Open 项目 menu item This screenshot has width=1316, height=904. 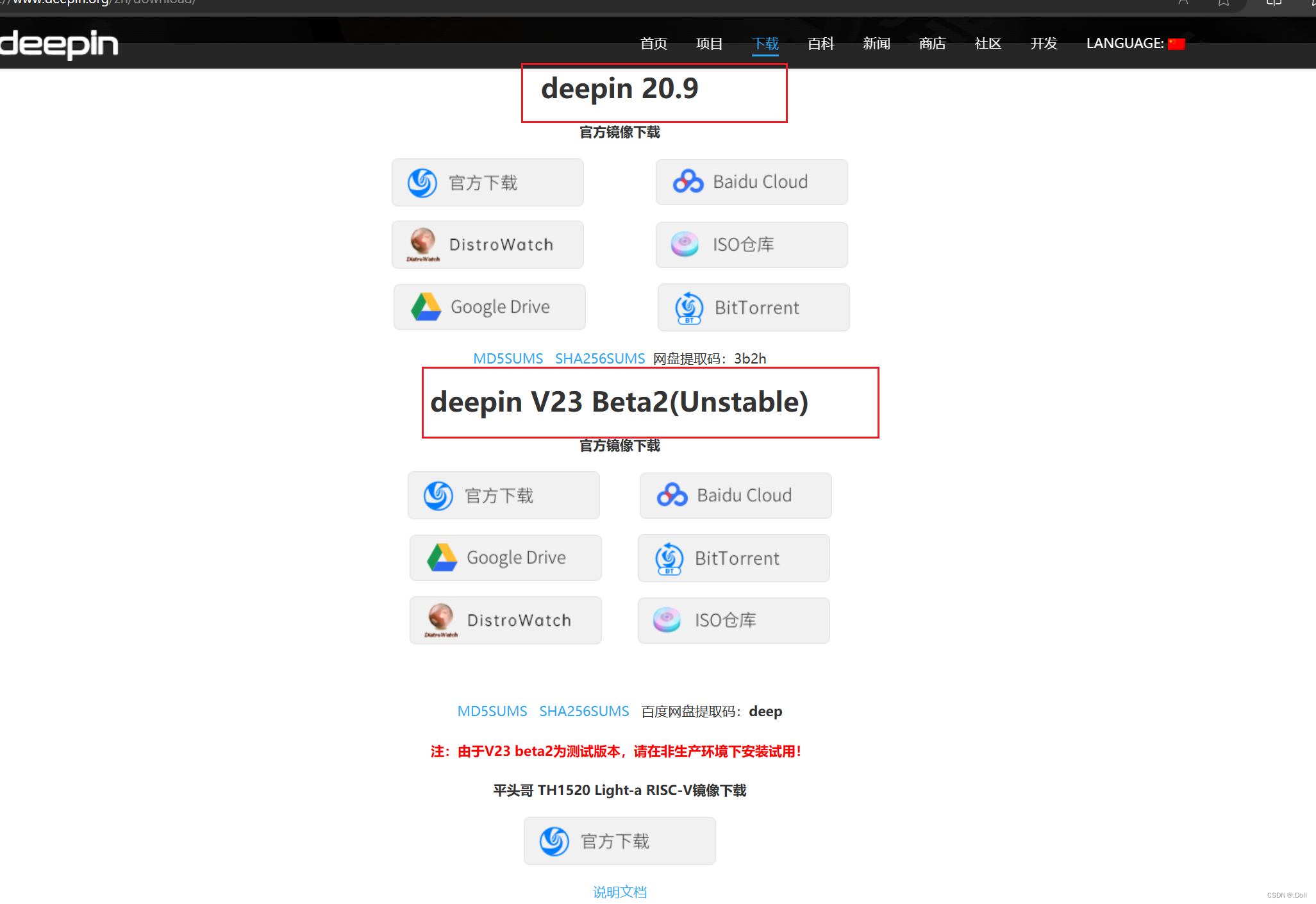pyautogui.click(x=709, y=44)
